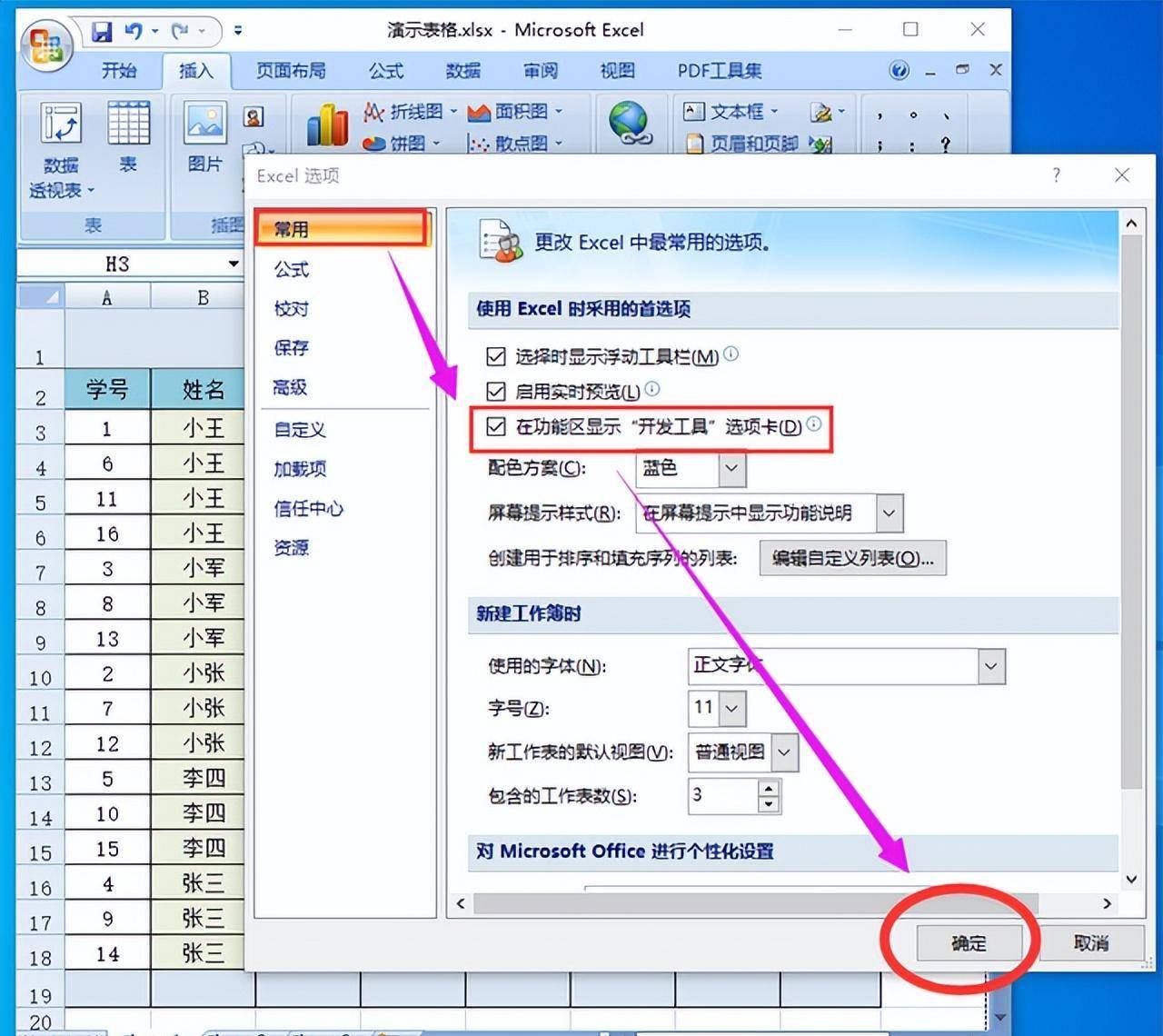This screenshot has height=1036, width=1163.
Task: Open the Customize Quick Access Toolbar arrow
Action: [238, 30]
